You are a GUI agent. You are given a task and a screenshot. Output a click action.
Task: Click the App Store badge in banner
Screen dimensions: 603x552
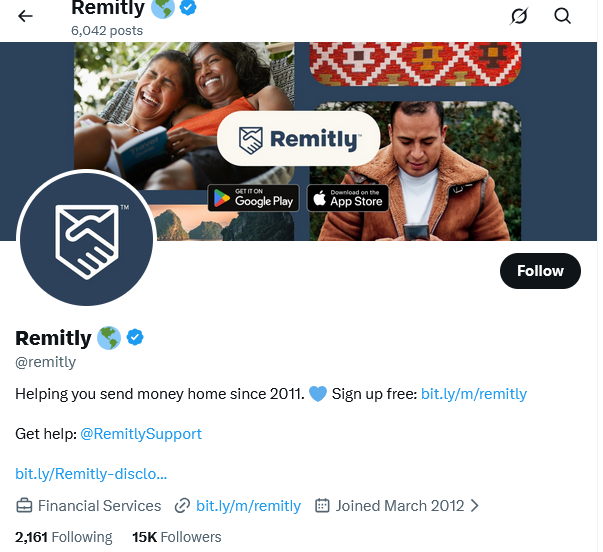pyautogui.click(x=346, y=198)
